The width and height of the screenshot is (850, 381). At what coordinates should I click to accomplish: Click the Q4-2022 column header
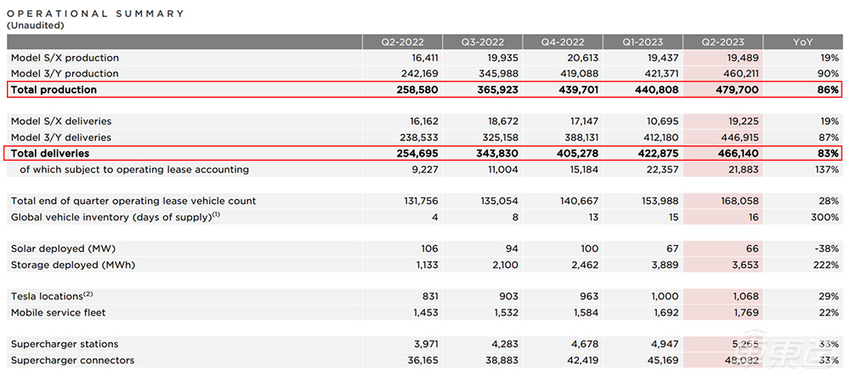[x=563, y=42]
